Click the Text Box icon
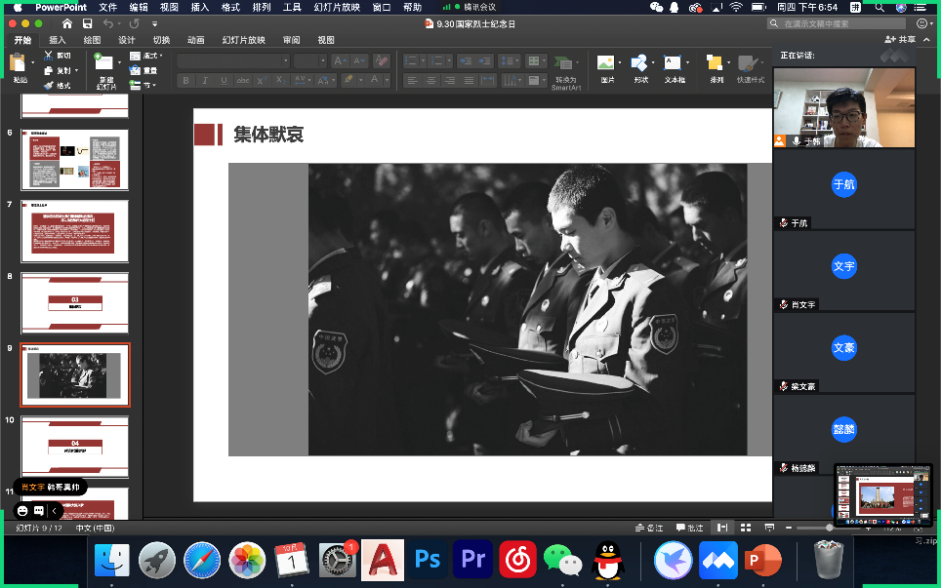 click(674, 64)
